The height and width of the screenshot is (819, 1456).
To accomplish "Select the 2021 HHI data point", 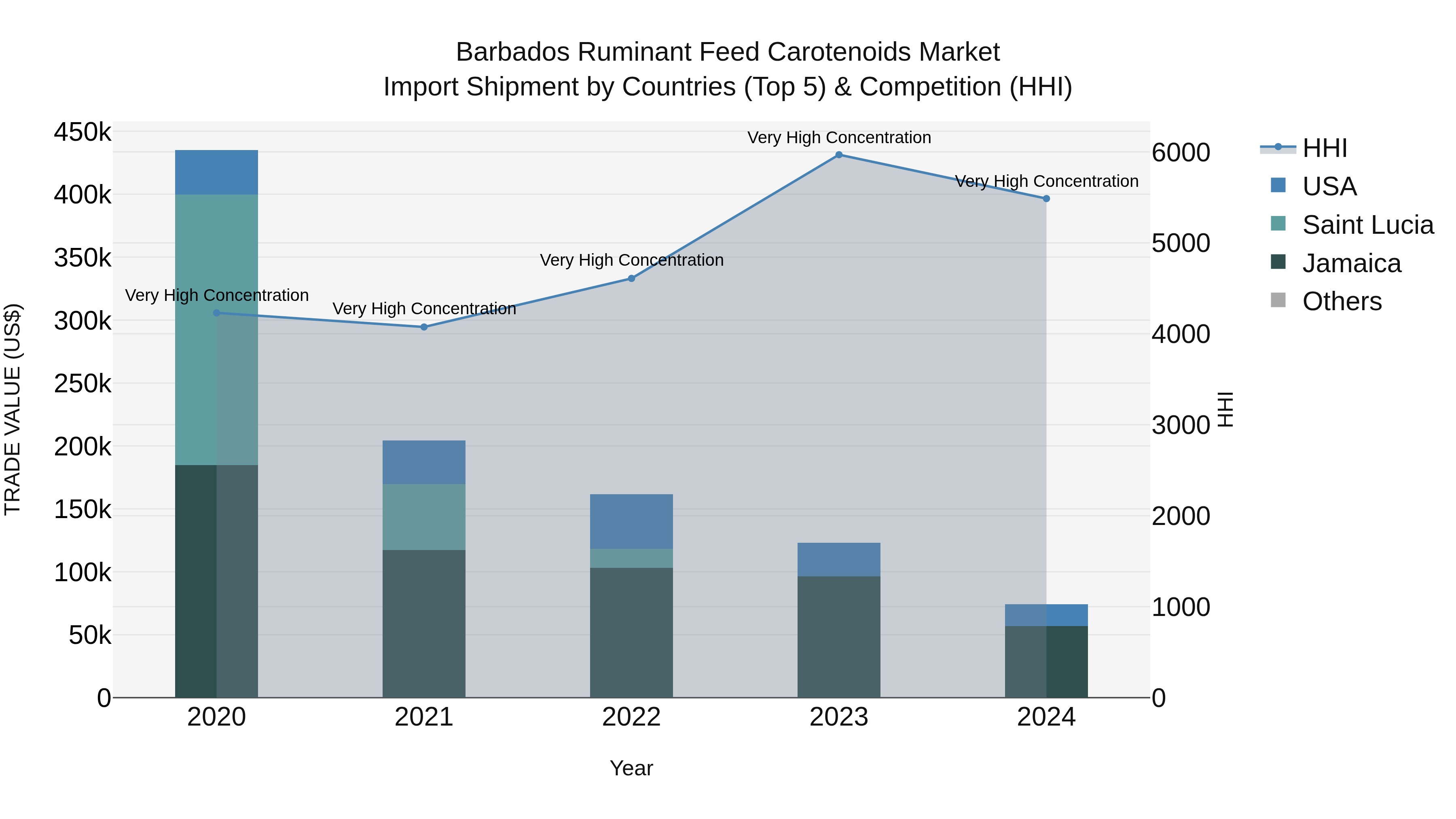I will coord(424,327).
